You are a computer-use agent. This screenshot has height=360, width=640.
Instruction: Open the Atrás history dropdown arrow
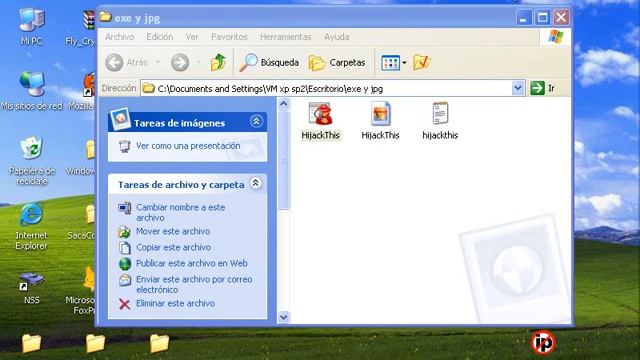[158, 62]
